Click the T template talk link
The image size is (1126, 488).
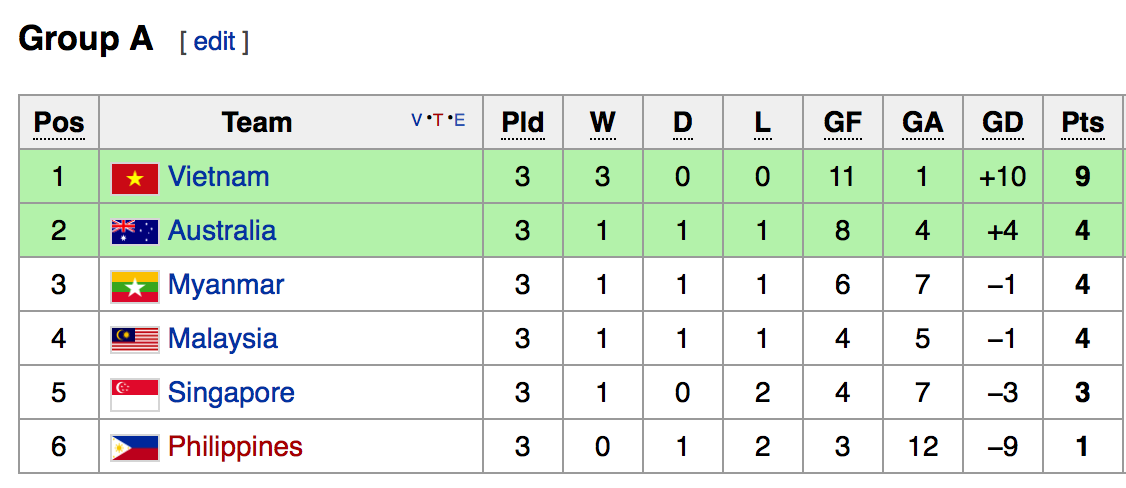pyautogui.click(x=438, y=121)
